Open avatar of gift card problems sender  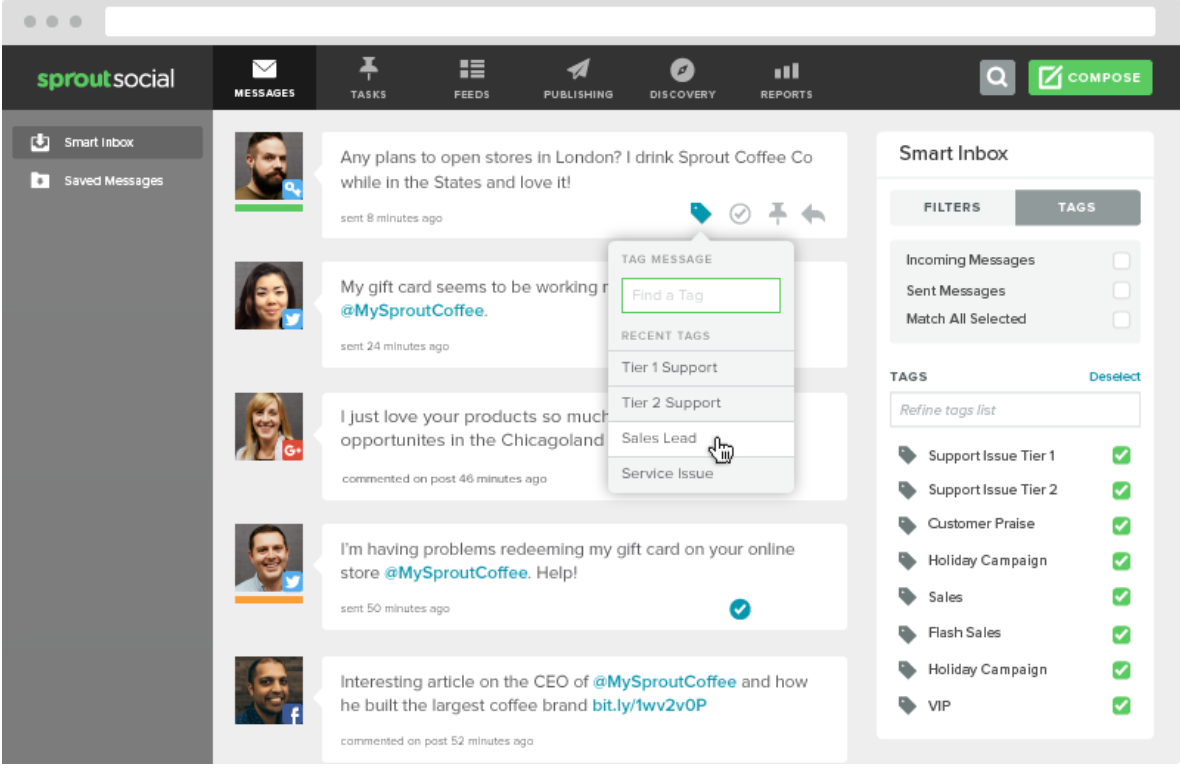click(x=269, y=558)
